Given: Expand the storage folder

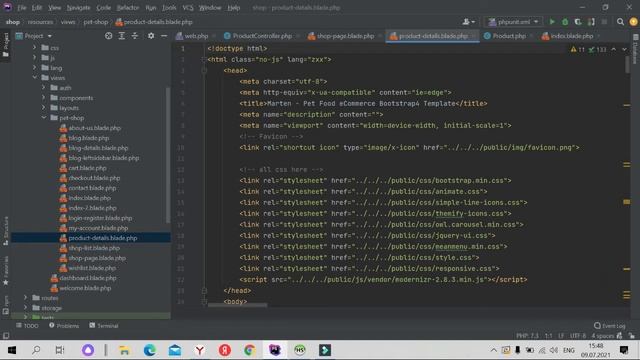Looking at the screenshot, I should [26, 308].
